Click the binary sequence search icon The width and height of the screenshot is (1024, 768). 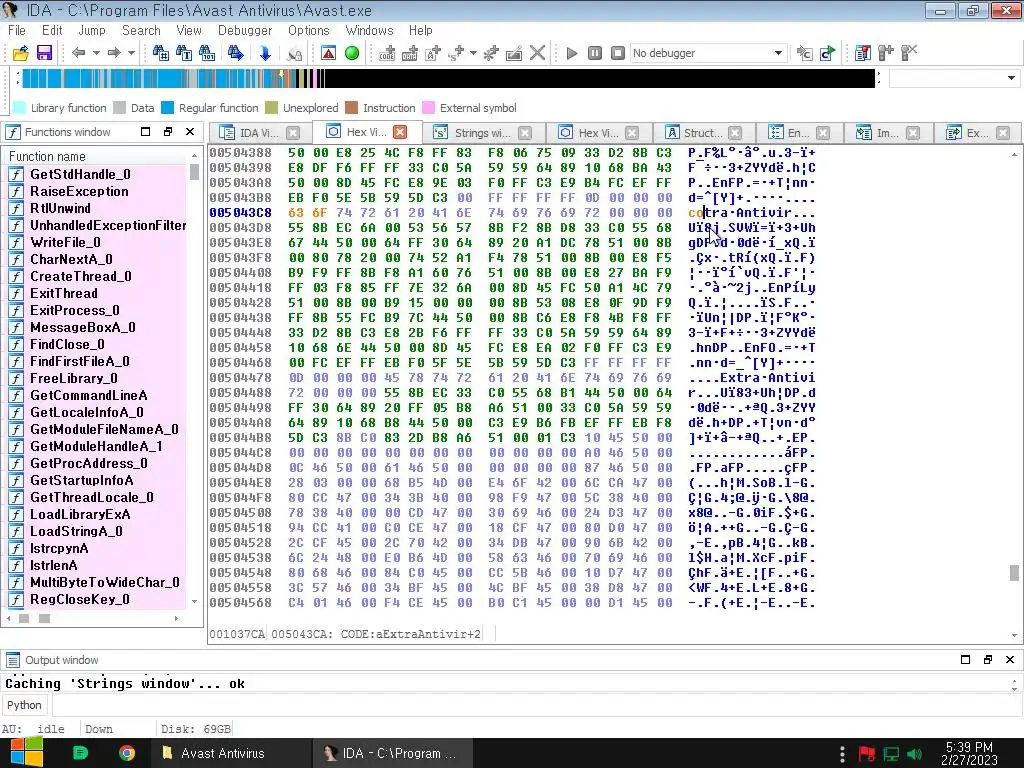click(x=207, y=53)
